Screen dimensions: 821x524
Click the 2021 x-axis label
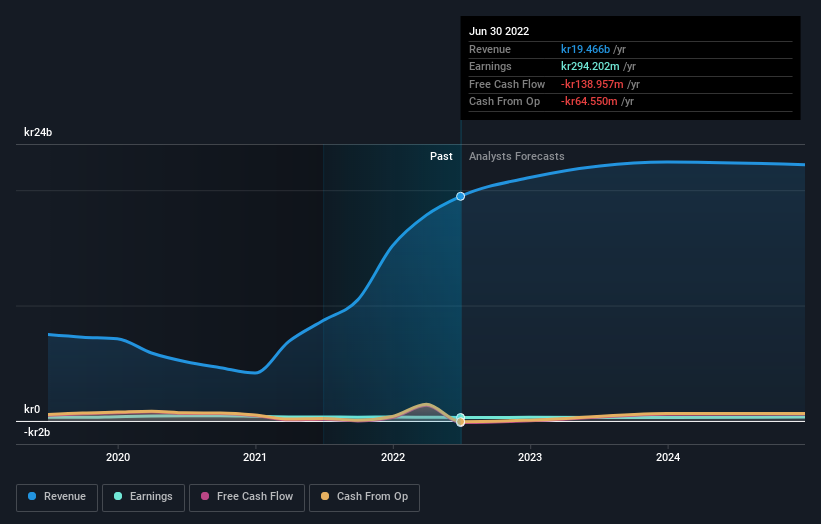click(255, 457)
